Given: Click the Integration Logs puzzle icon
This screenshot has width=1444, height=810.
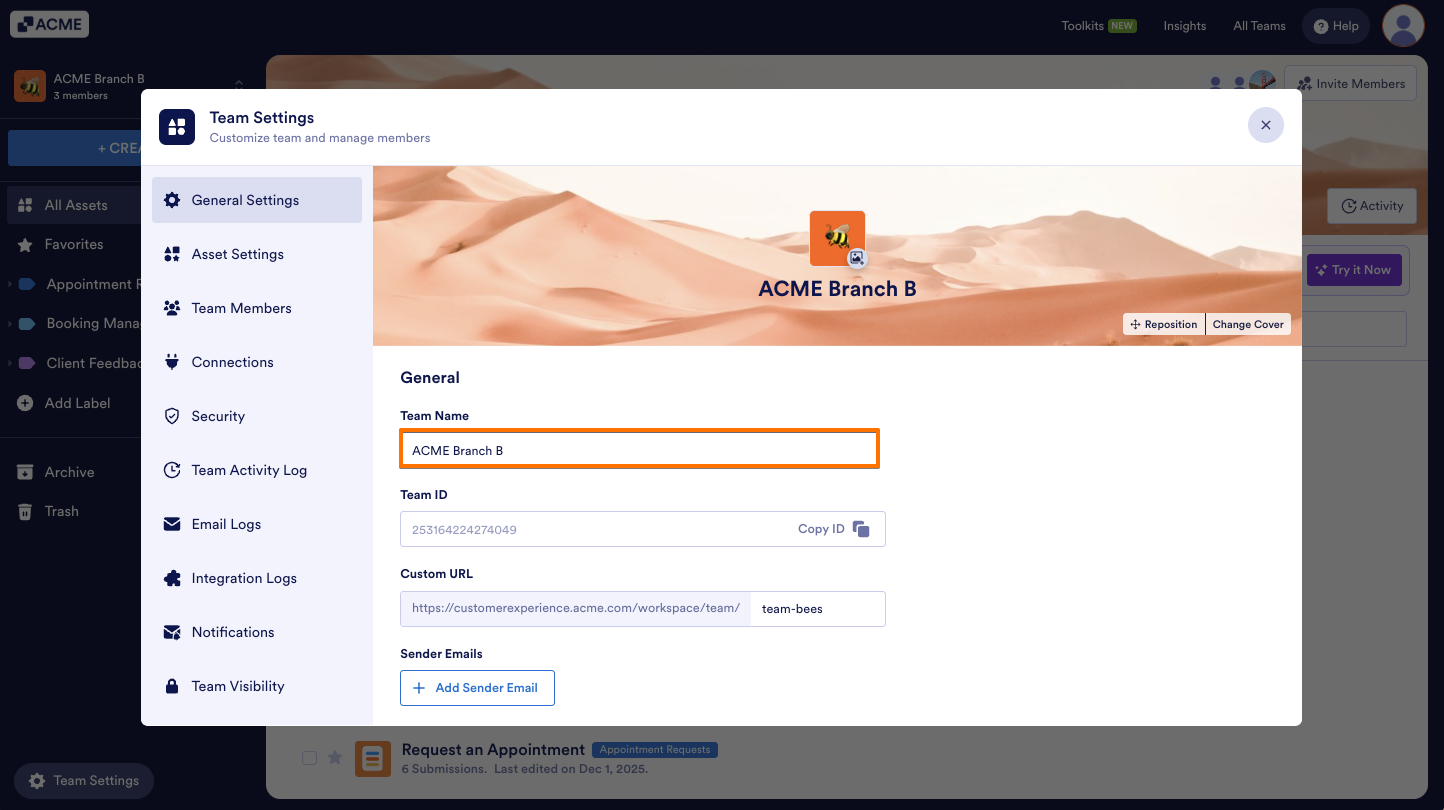Looking at the screenshot, I should tap(172, 578).
